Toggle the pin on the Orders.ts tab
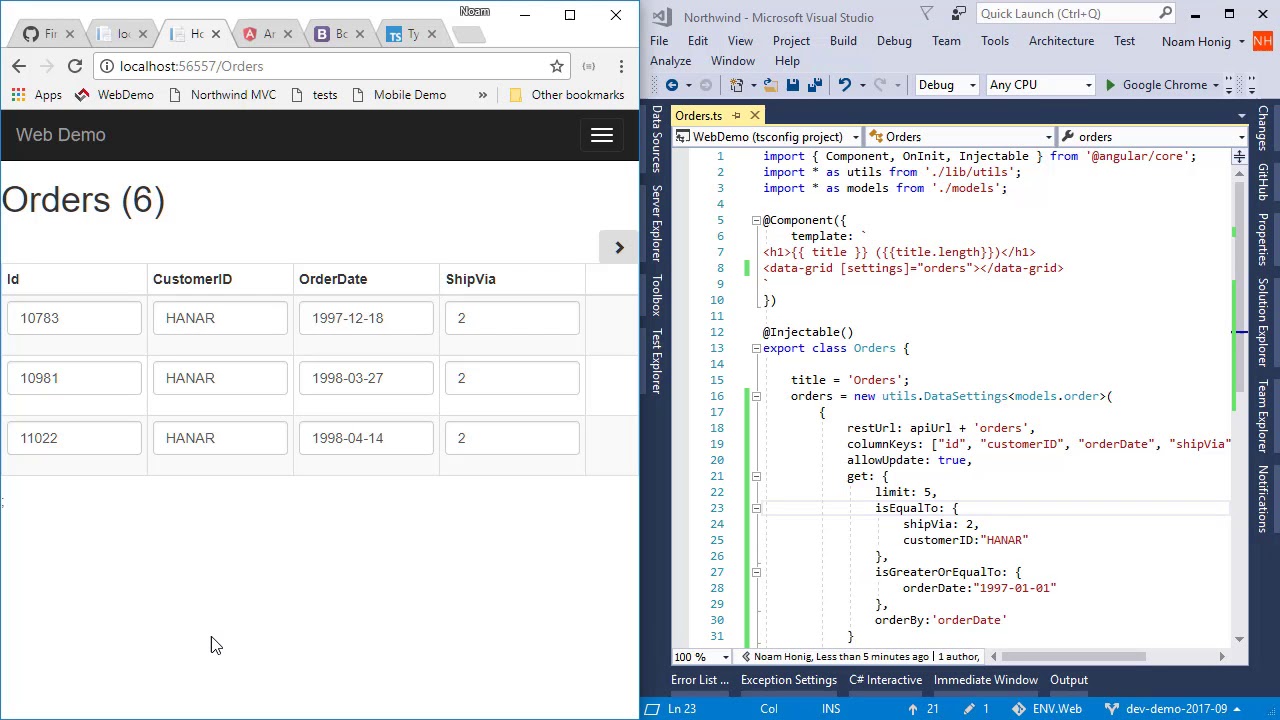Viewport: 1280px width, 720px height. [737, 116]
